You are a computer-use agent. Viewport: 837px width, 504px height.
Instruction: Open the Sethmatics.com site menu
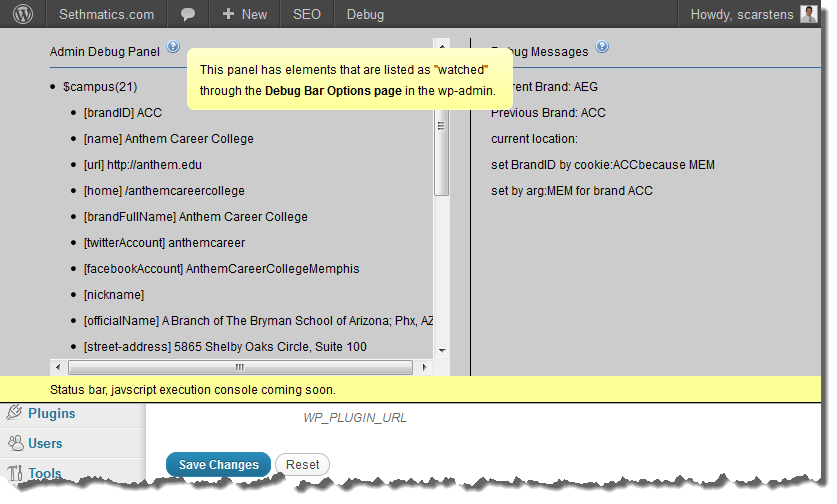tap(106, 14)
